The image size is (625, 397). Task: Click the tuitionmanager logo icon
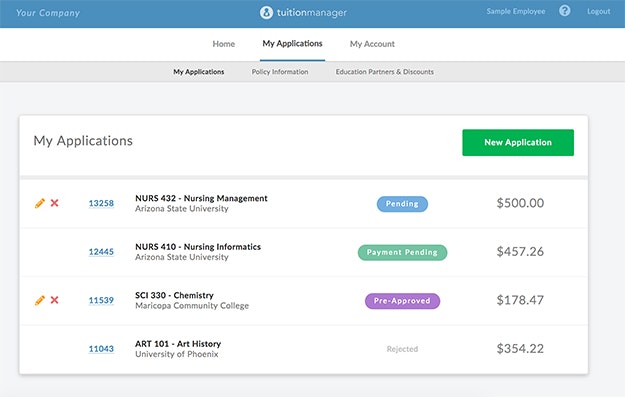pyautogui.click(x=266, y=12)
